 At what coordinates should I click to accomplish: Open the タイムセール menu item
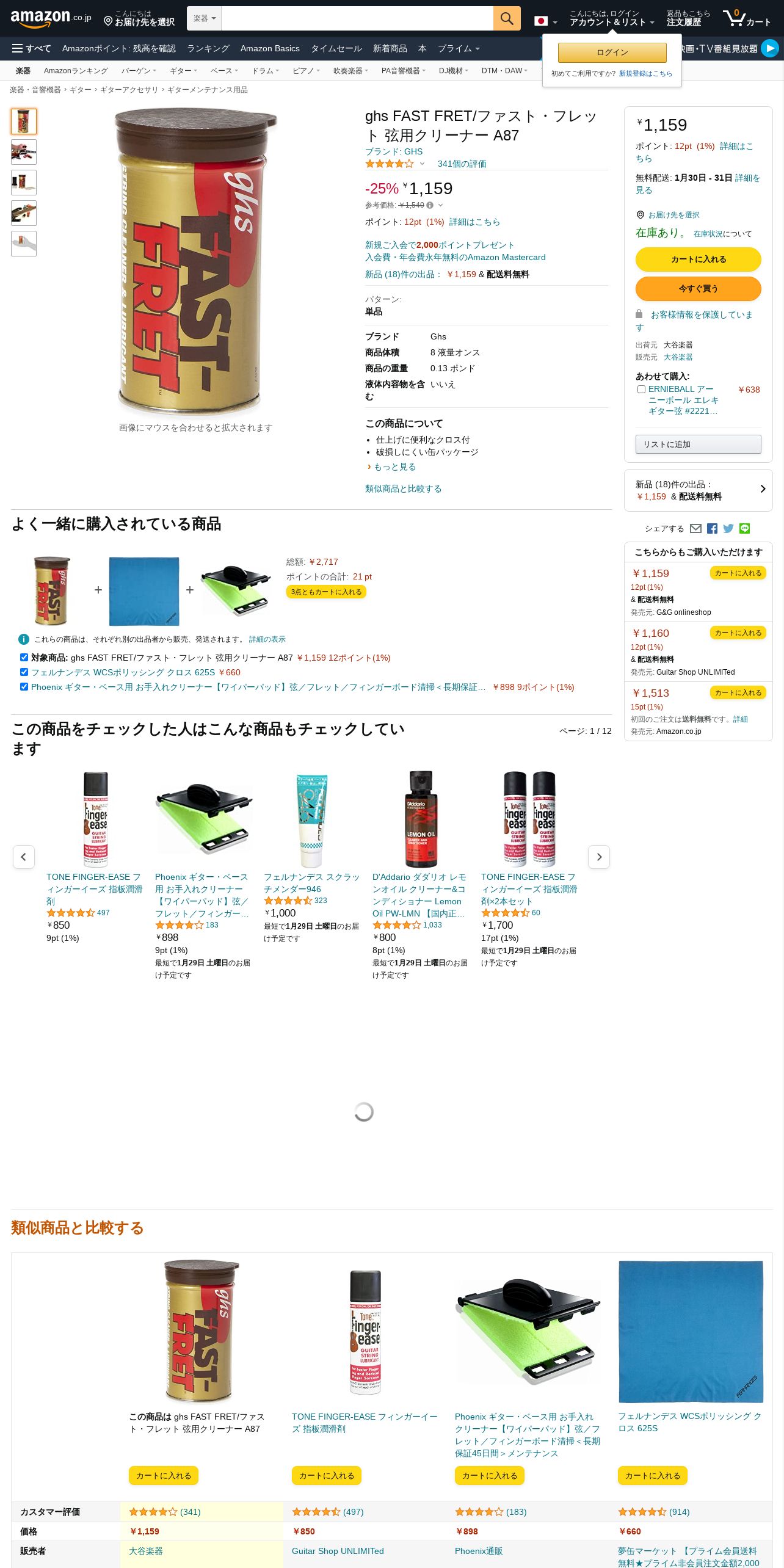(x=336, y=48)
